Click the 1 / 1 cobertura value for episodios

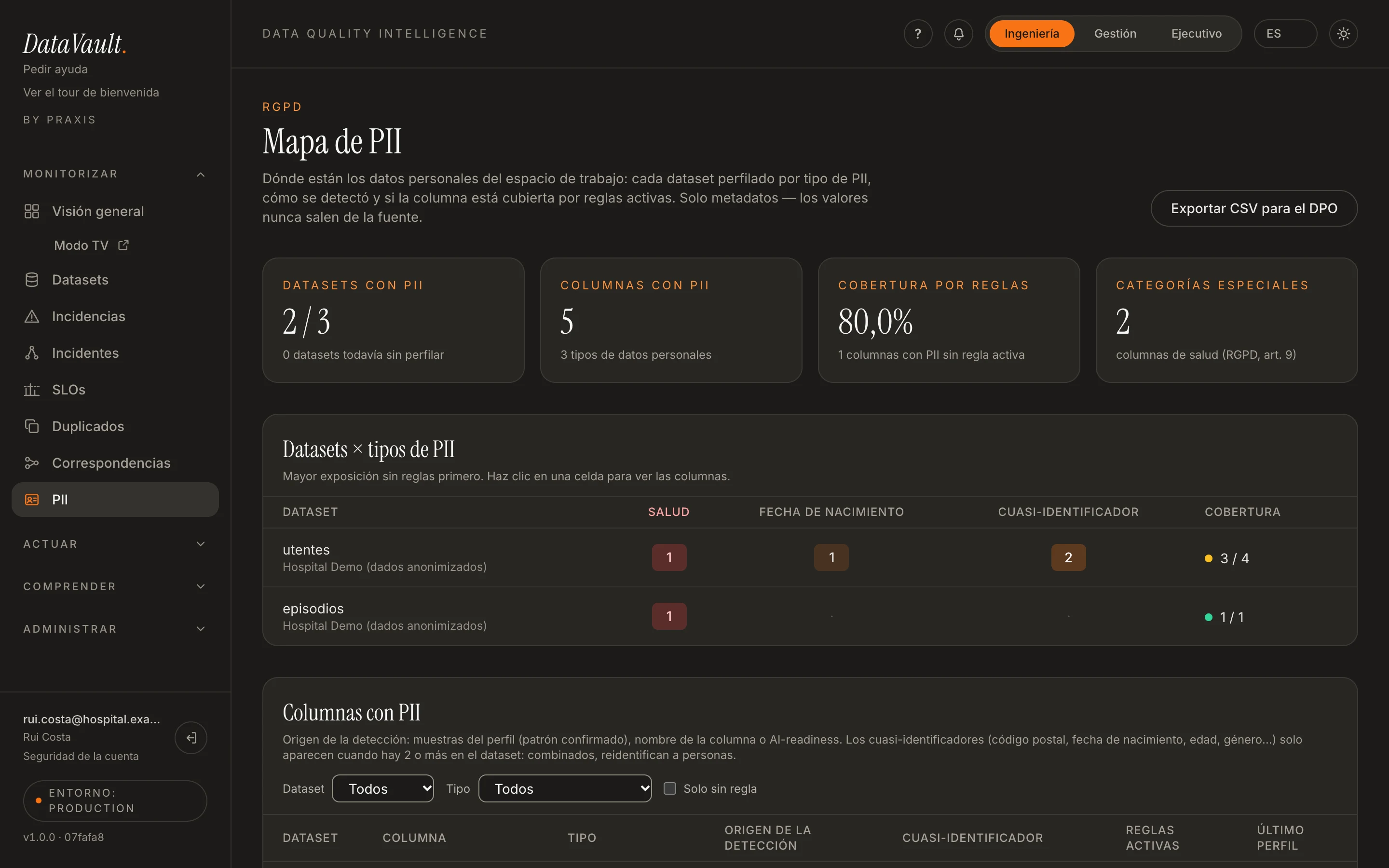coord(1232,617)
